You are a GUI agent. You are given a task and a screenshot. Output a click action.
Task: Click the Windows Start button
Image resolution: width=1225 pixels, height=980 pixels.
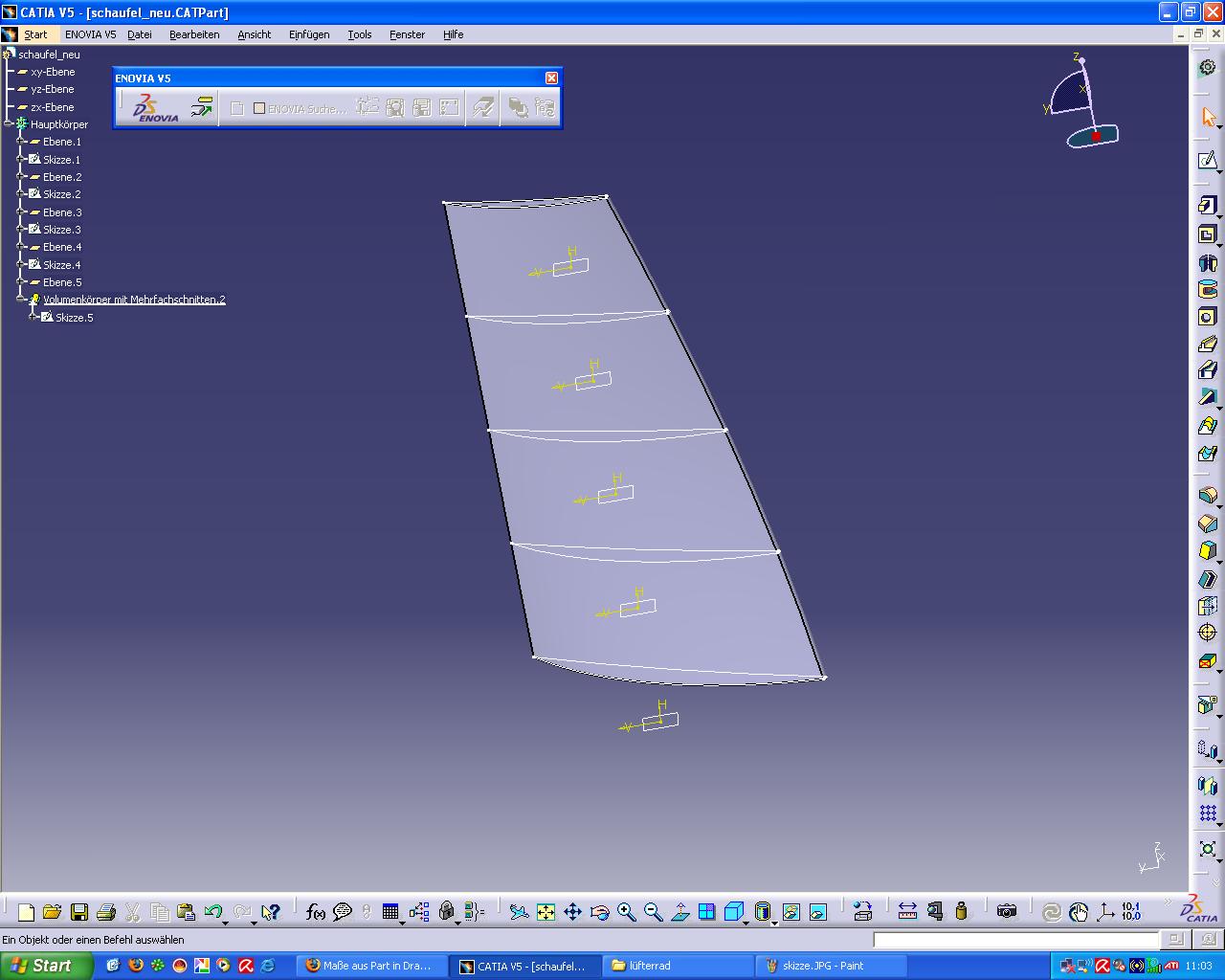(x=46, y=966)
